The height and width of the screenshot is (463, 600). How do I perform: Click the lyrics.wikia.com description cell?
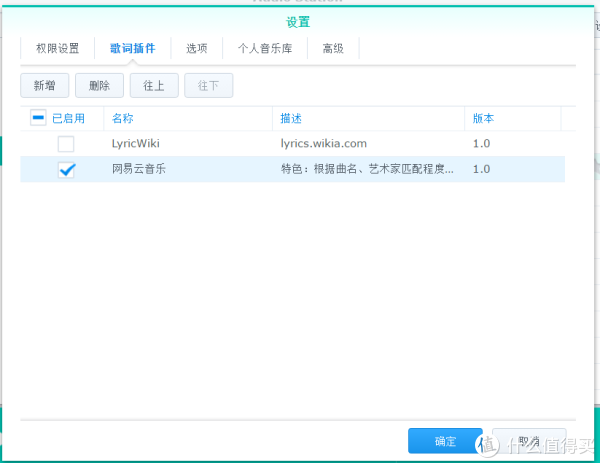[331, 144]
